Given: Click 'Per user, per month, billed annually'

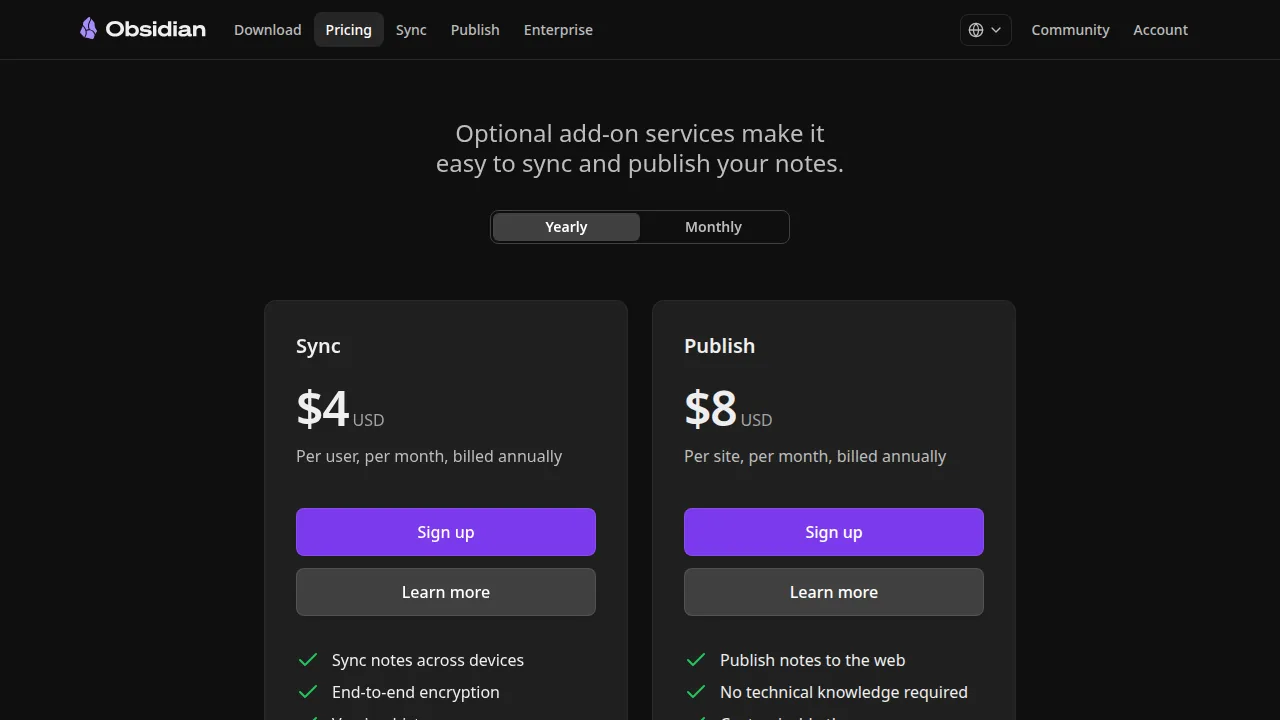Looking at the screenshot, I should (429, 456).
